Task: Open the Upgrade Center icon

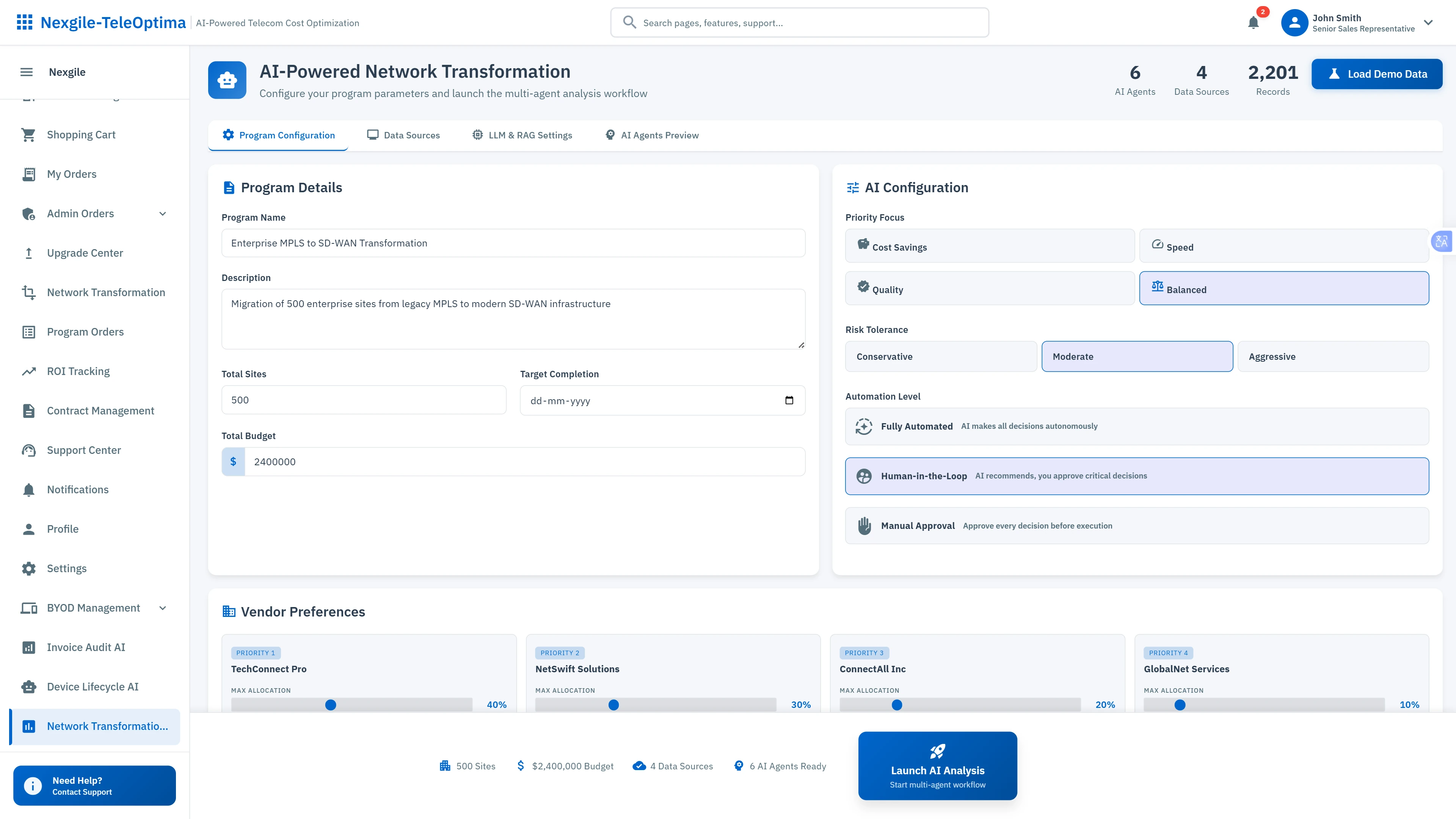Action: tap(30, 253)
